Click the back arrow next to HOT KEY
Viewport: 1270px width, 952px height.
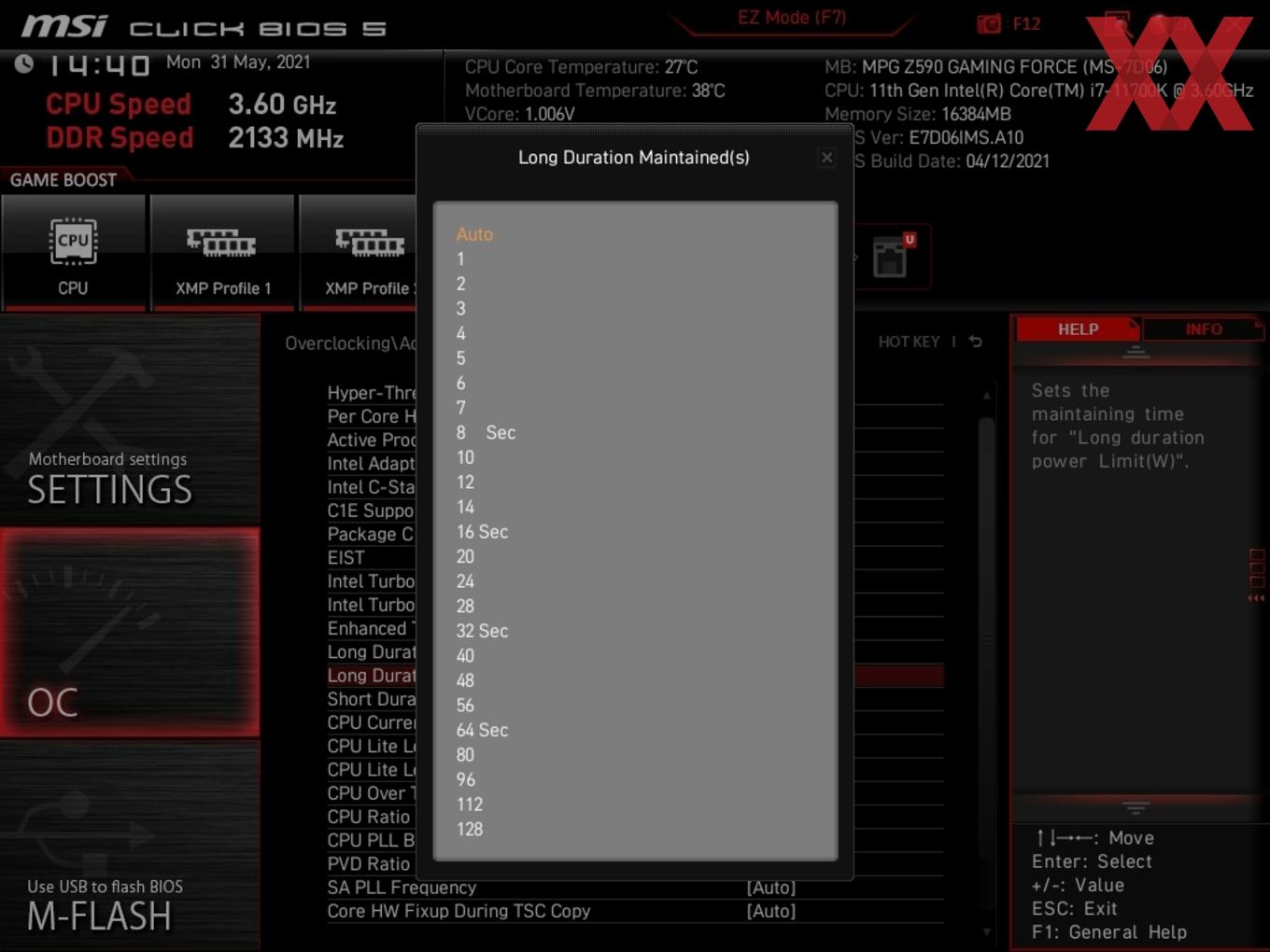pyautogui.click(x=976, y=342)
